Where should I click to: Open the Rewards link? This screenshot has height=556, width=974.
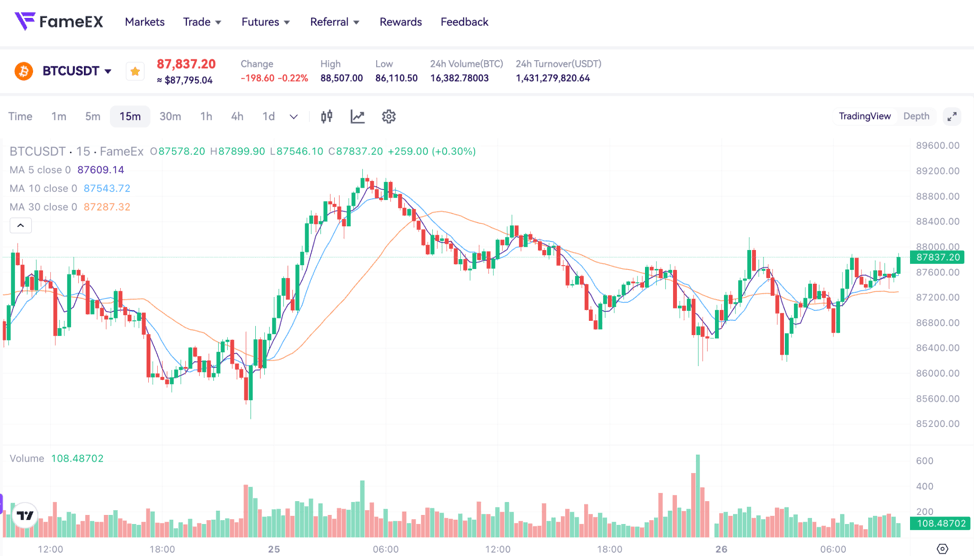(400, 22)
